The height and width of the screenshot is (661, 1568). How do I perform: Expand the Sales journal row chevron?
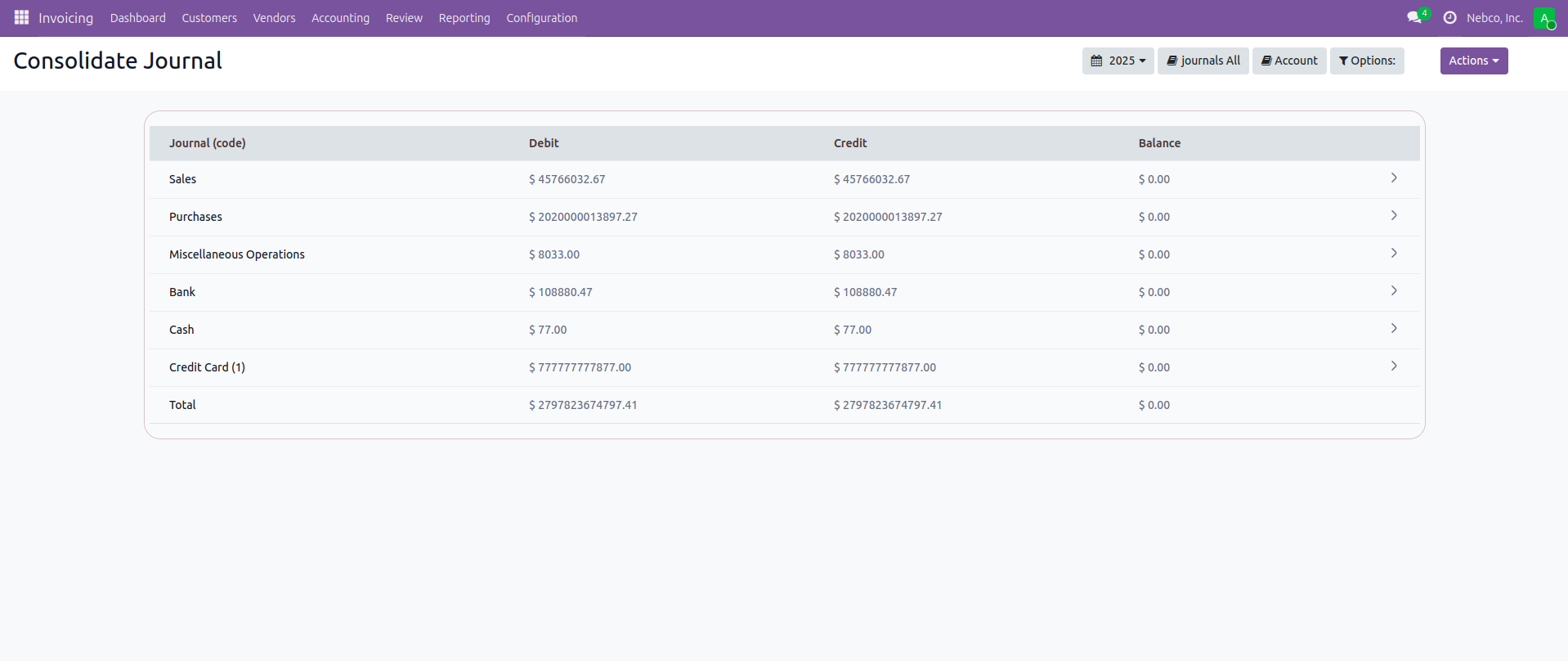point(1394,178)
